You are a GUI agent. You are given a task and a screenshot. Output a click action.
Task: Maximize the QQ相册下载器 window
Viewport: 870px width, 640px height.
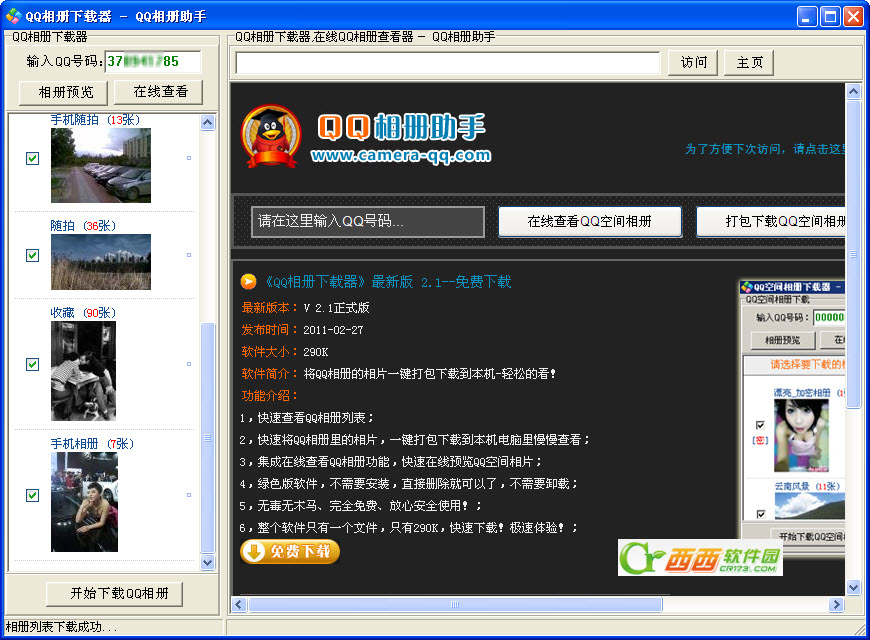click(x=831, y=17)
